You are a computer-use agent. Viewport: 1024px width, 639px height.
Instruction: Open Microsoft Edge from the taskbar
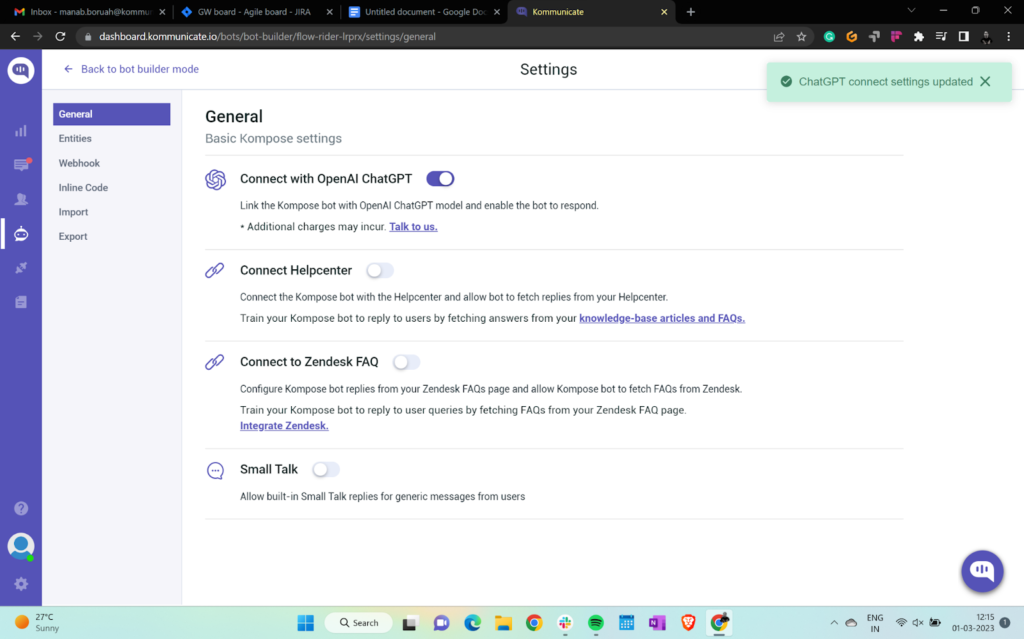click(x=472, y=623)
